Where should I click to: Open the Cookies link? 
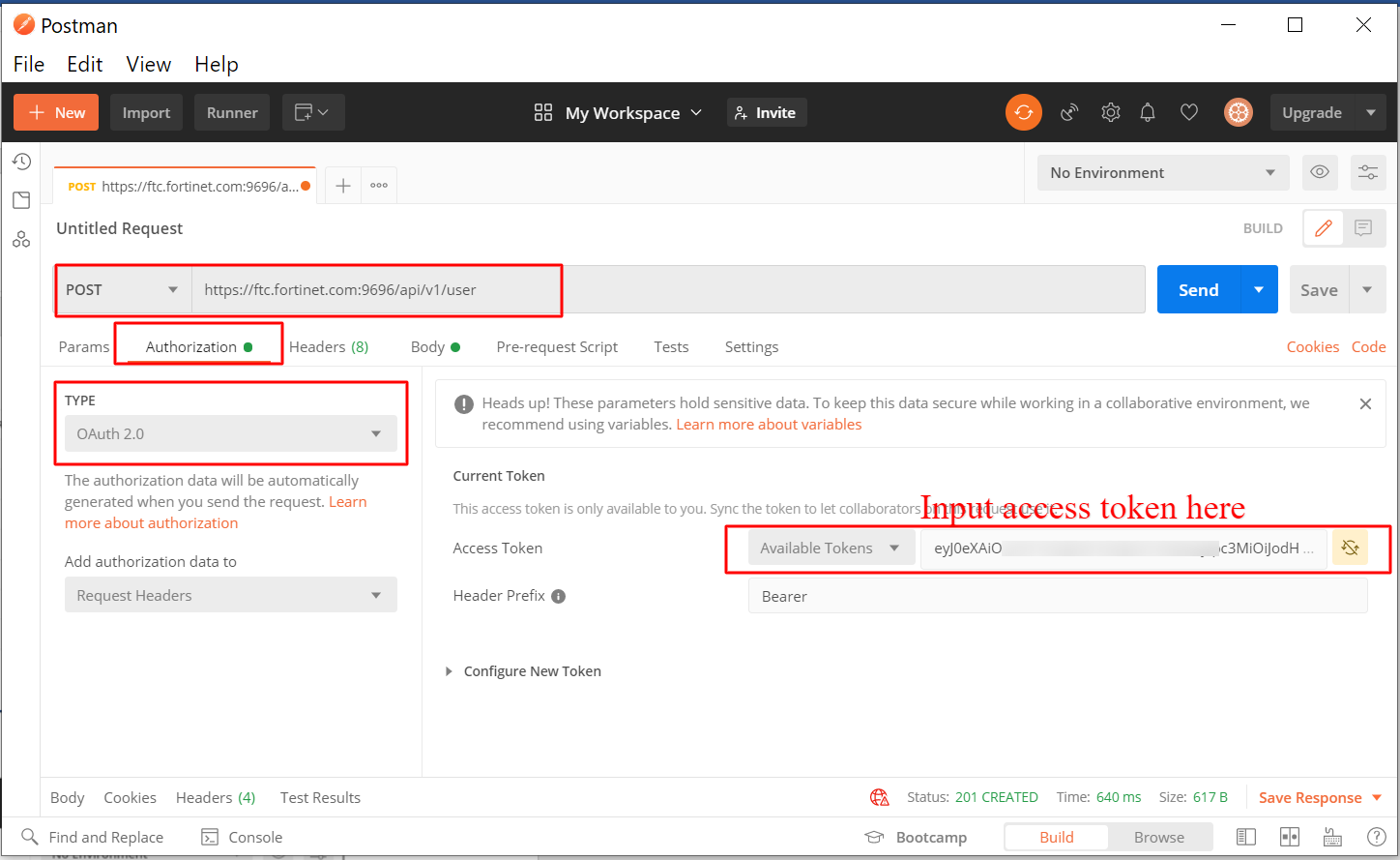coord(1312,346)
